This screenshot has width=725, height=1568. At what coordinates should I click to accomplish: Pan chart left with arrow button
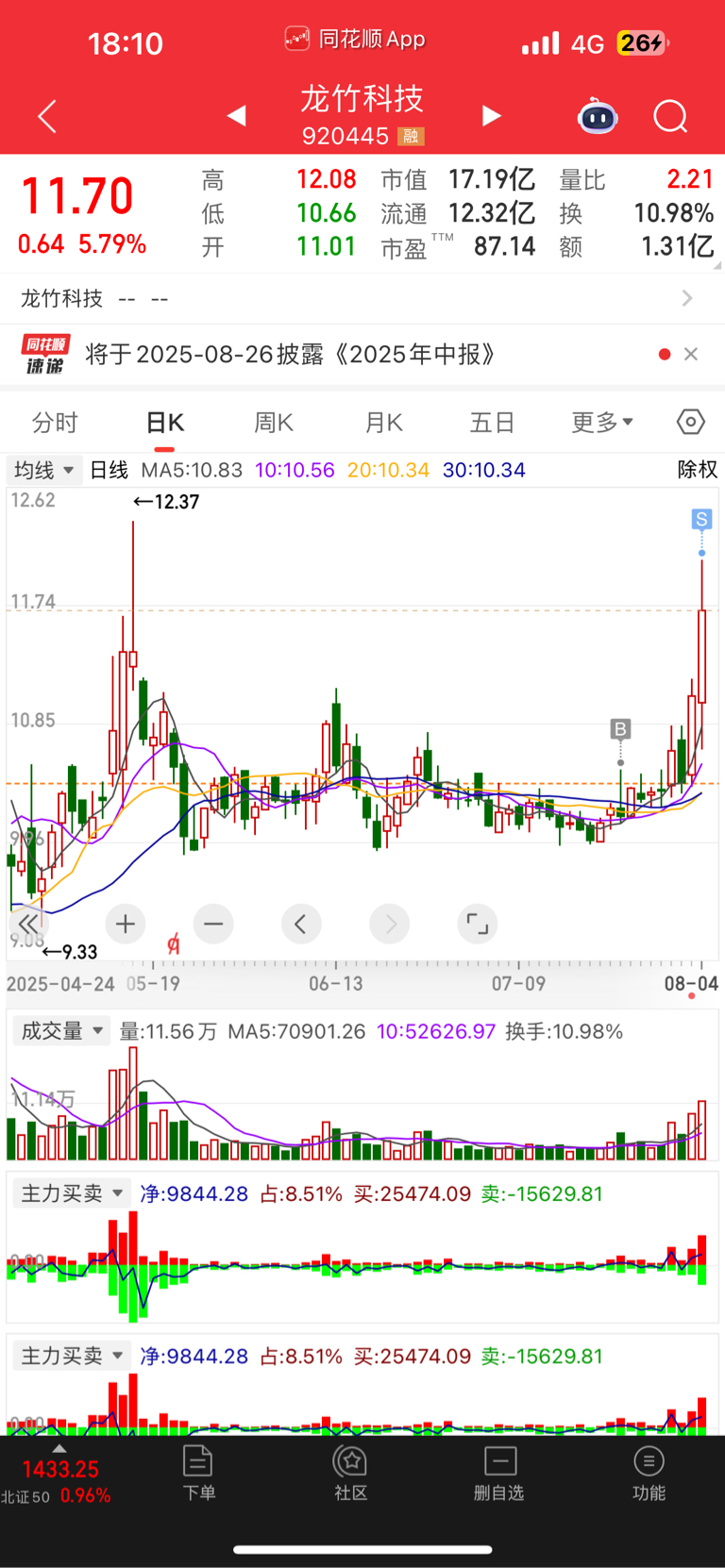(x=301, y=924)
